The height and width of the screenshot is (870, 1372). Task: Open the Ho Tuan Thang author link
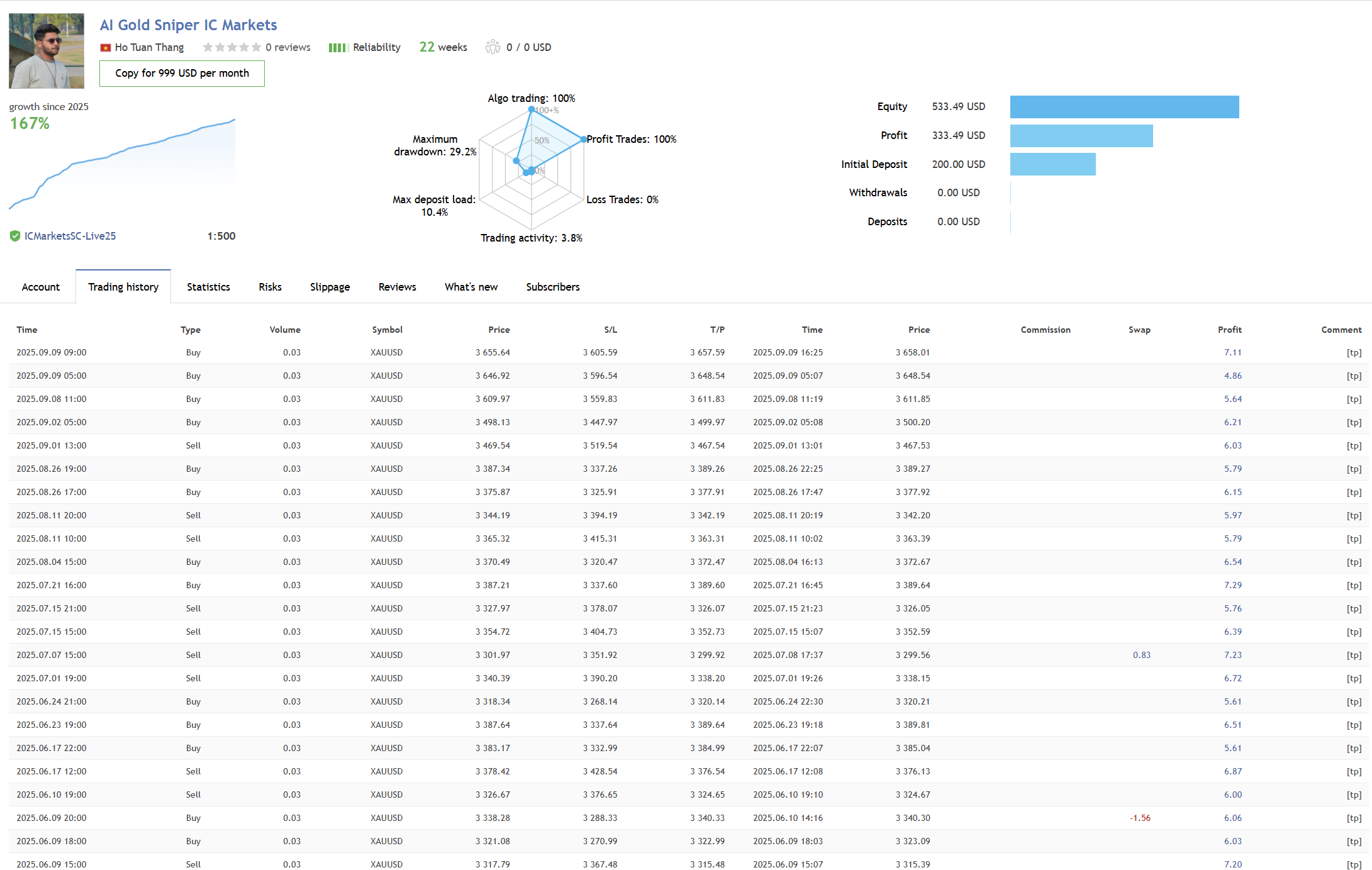(149, 47)
